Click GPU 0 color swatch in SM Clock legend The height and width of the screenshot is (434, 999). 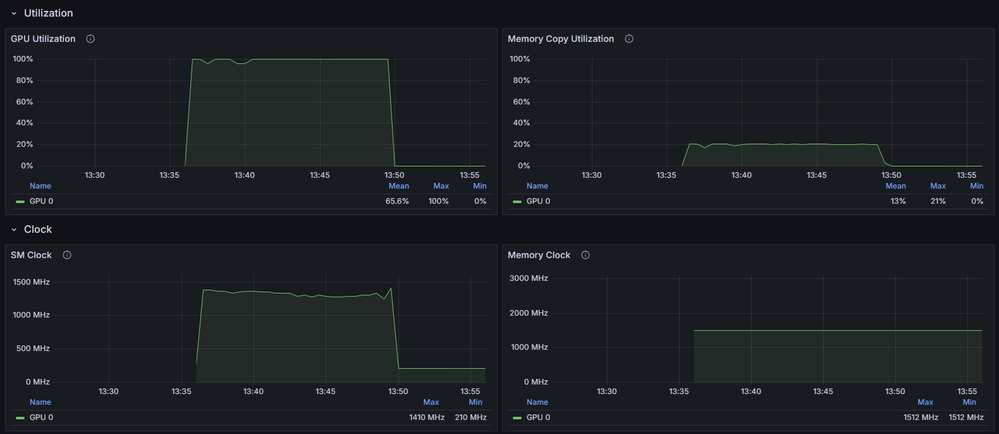(x=20, y=417)
